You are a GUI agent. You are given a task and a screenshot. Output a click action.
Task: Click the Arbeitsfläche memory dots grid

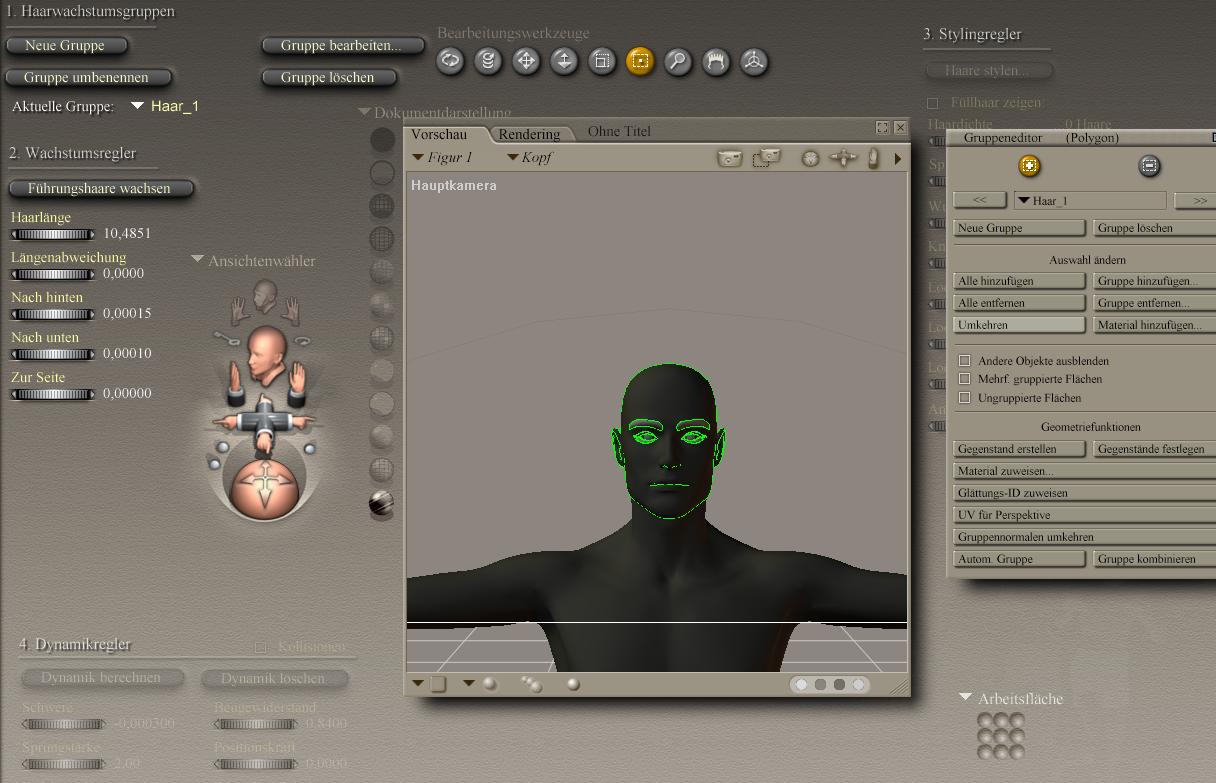pyautogui.click(x=1001, y=736)
